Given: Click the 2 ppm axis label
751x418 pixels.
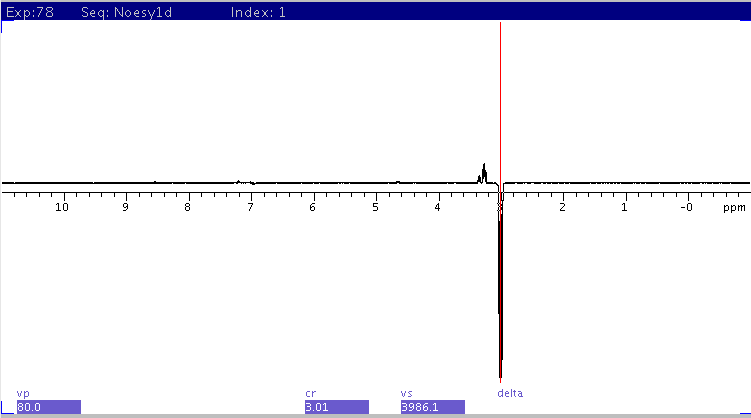Looking at the screenshot, I should 562,207.
